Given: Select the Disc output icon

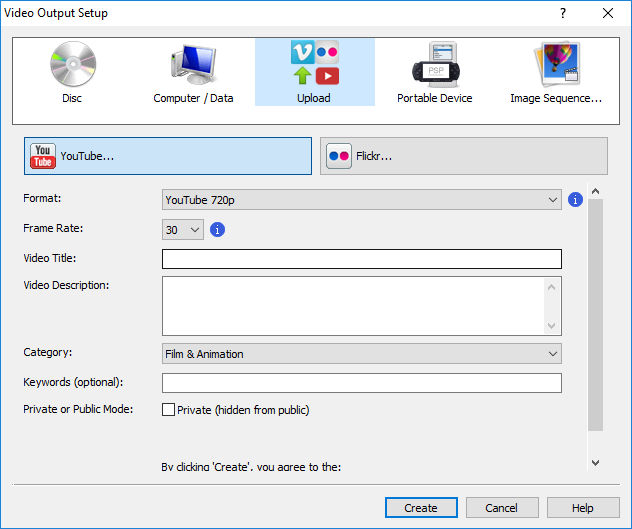Looking at the screenshot, I should 72,66.
